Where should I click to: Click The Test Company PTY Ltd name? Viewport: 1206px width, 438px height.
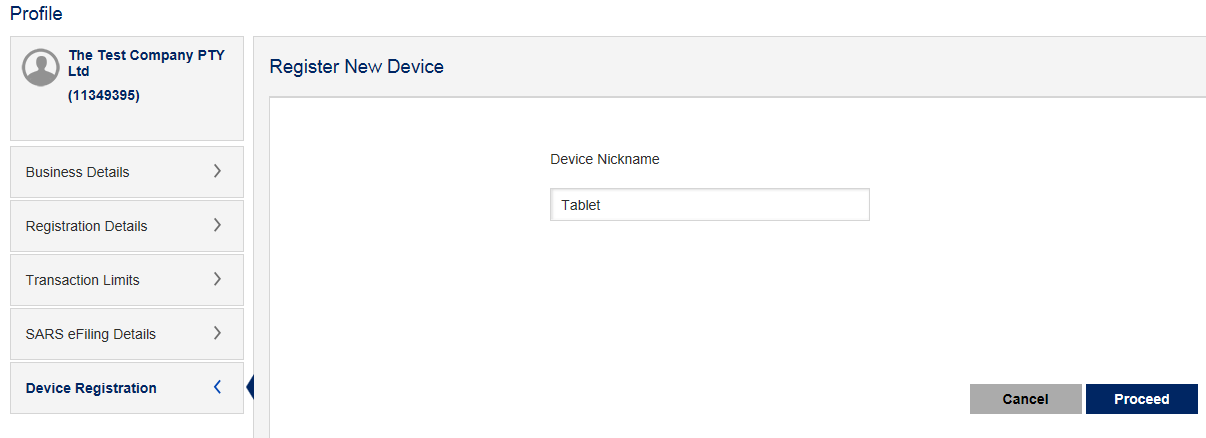pyautogui.click(x=146, y=63)
